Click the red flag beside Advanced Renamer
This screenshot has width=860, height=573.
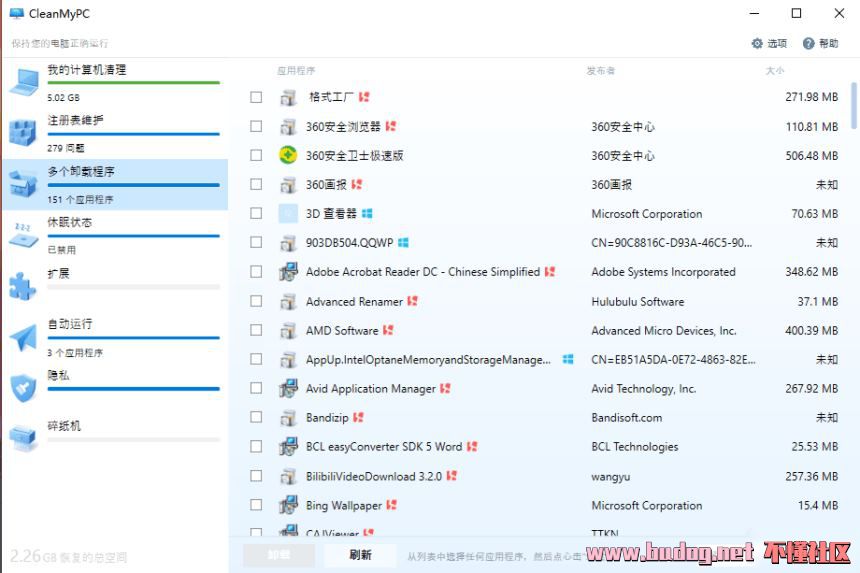pyautogui.click(x=412, y=301)
